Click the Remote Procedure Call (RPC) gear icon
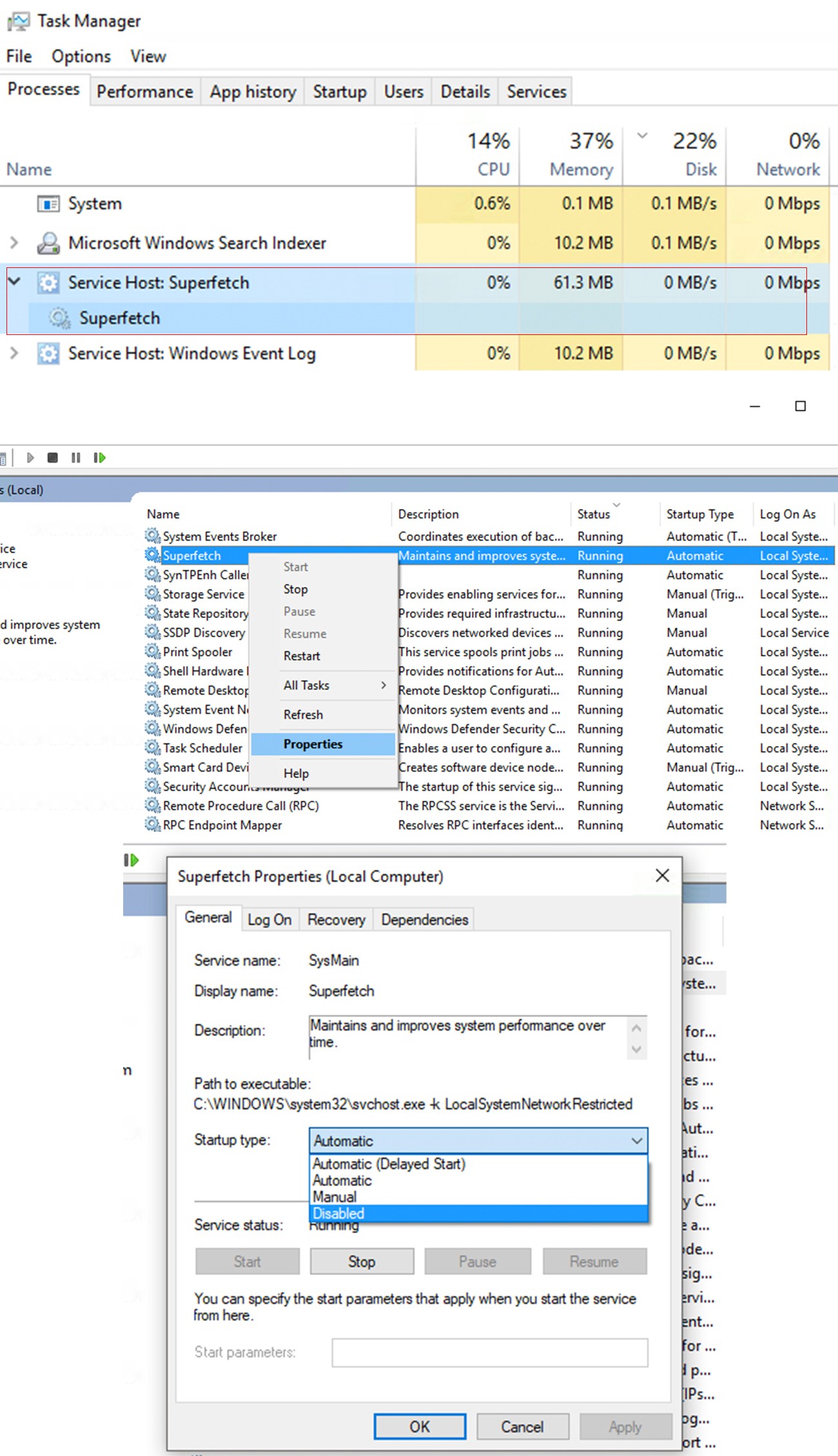 coord(153,805)
